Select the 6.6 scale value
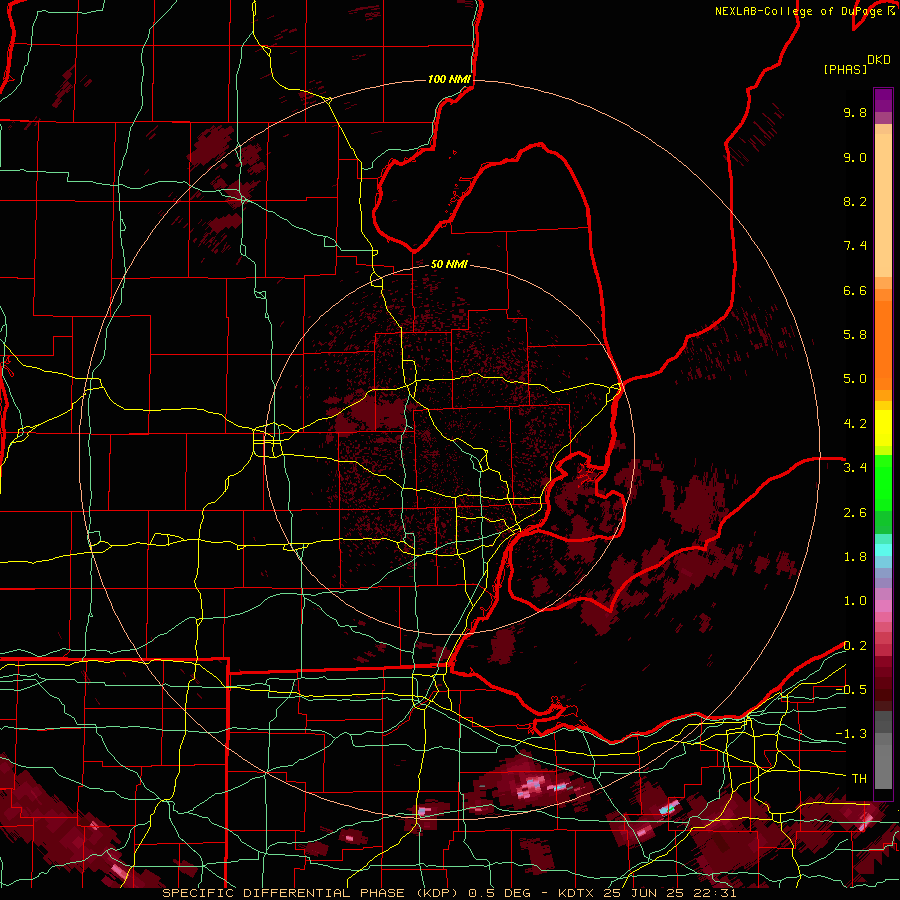Image resolution: width=900 pixels, height=900 pixels. click(855, 290)
